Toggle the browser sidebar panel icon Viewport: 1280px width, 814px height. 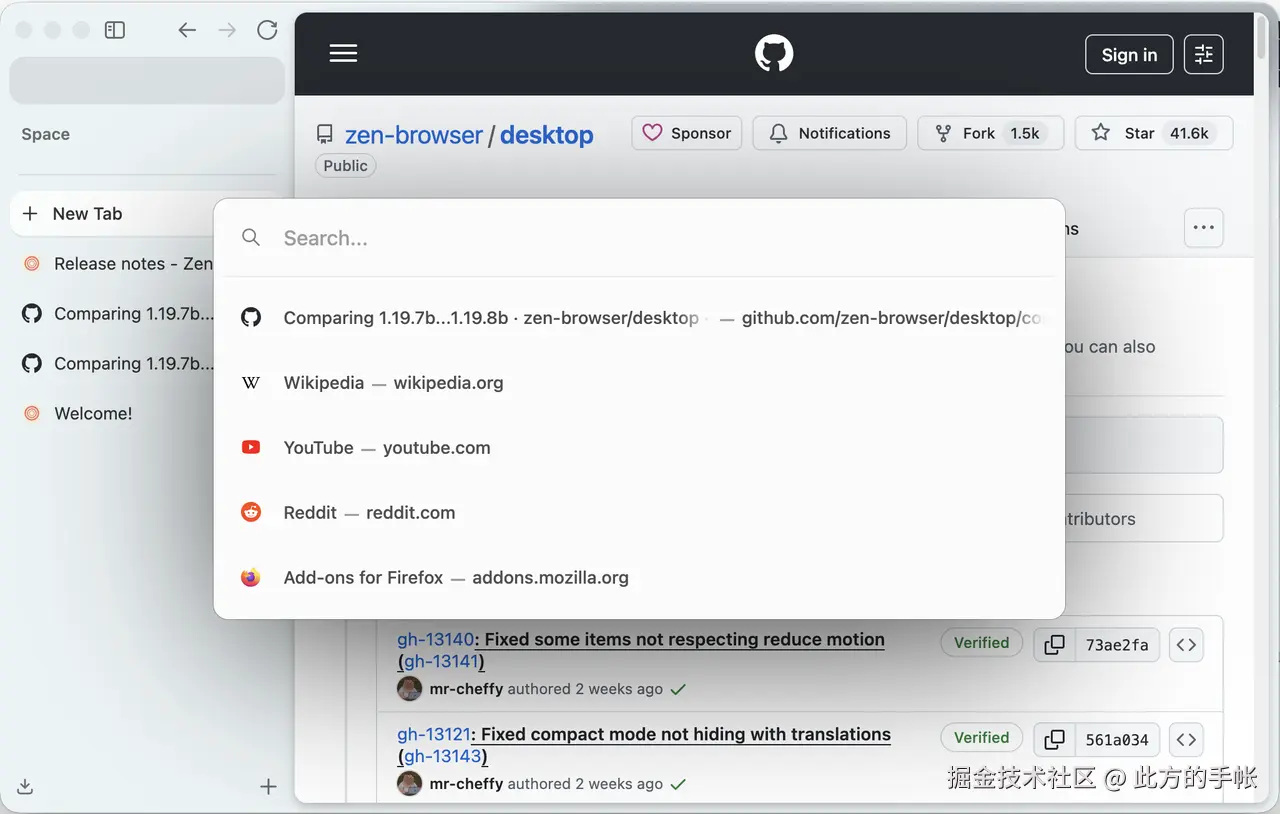pyautogui.click(x=115, y=30)
